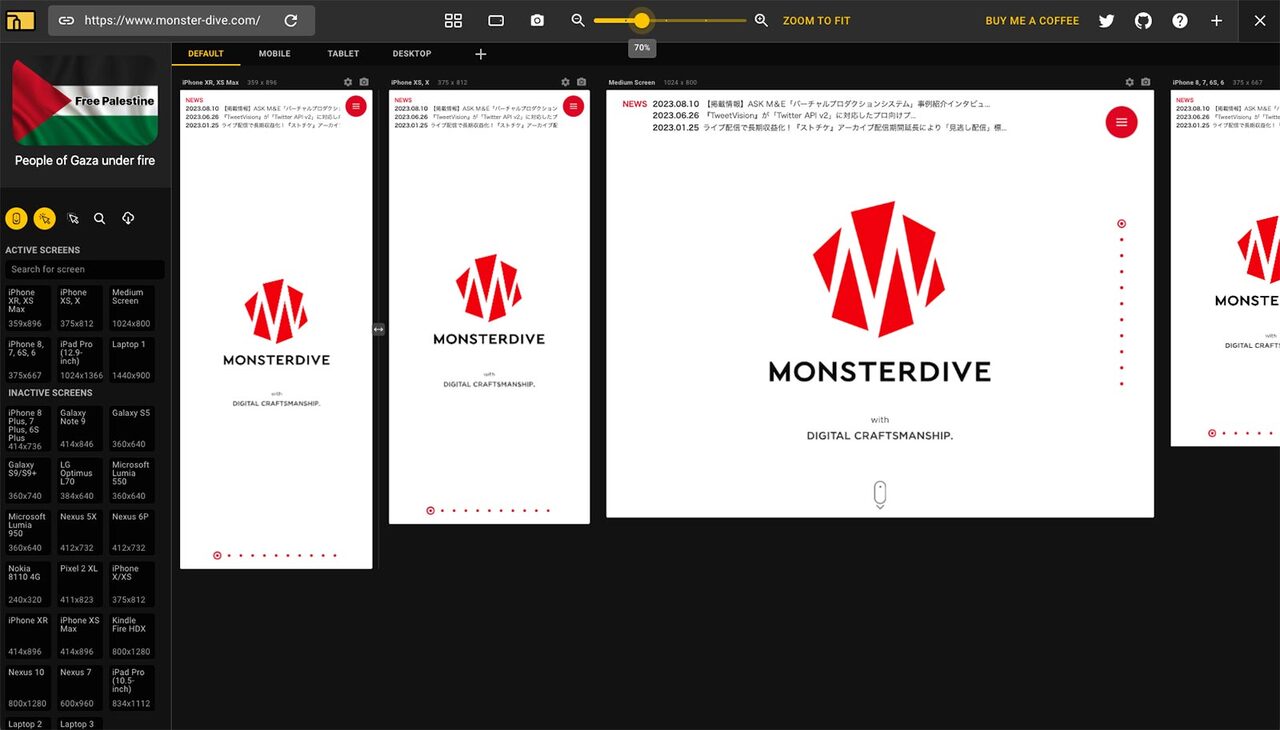Screen dimensions: 1280x730
Task: Click the iPhone XS Max 414x896 tile
Action: 80,636
